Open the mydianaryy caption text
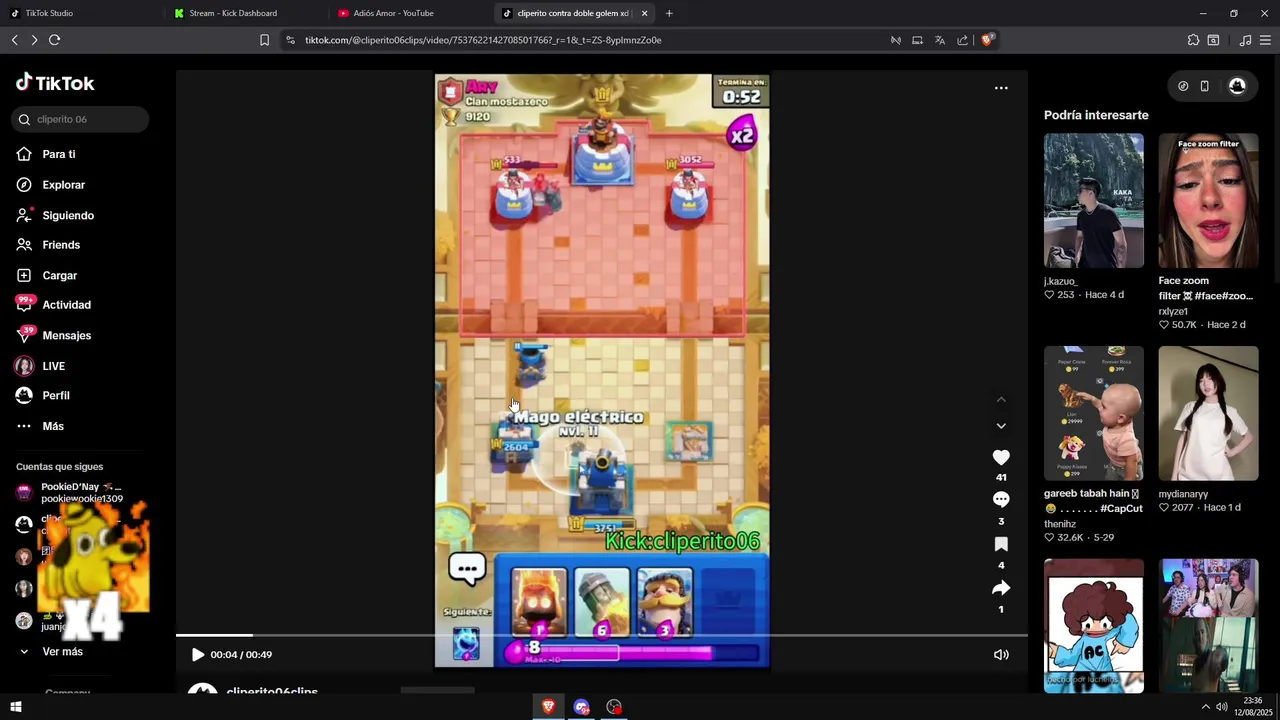 pos(1183,494)
